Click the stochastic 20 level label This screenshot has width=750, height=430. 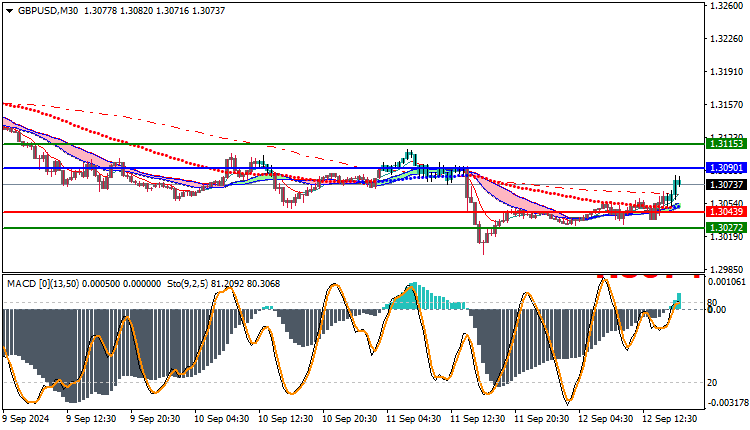tap(712, 383)
